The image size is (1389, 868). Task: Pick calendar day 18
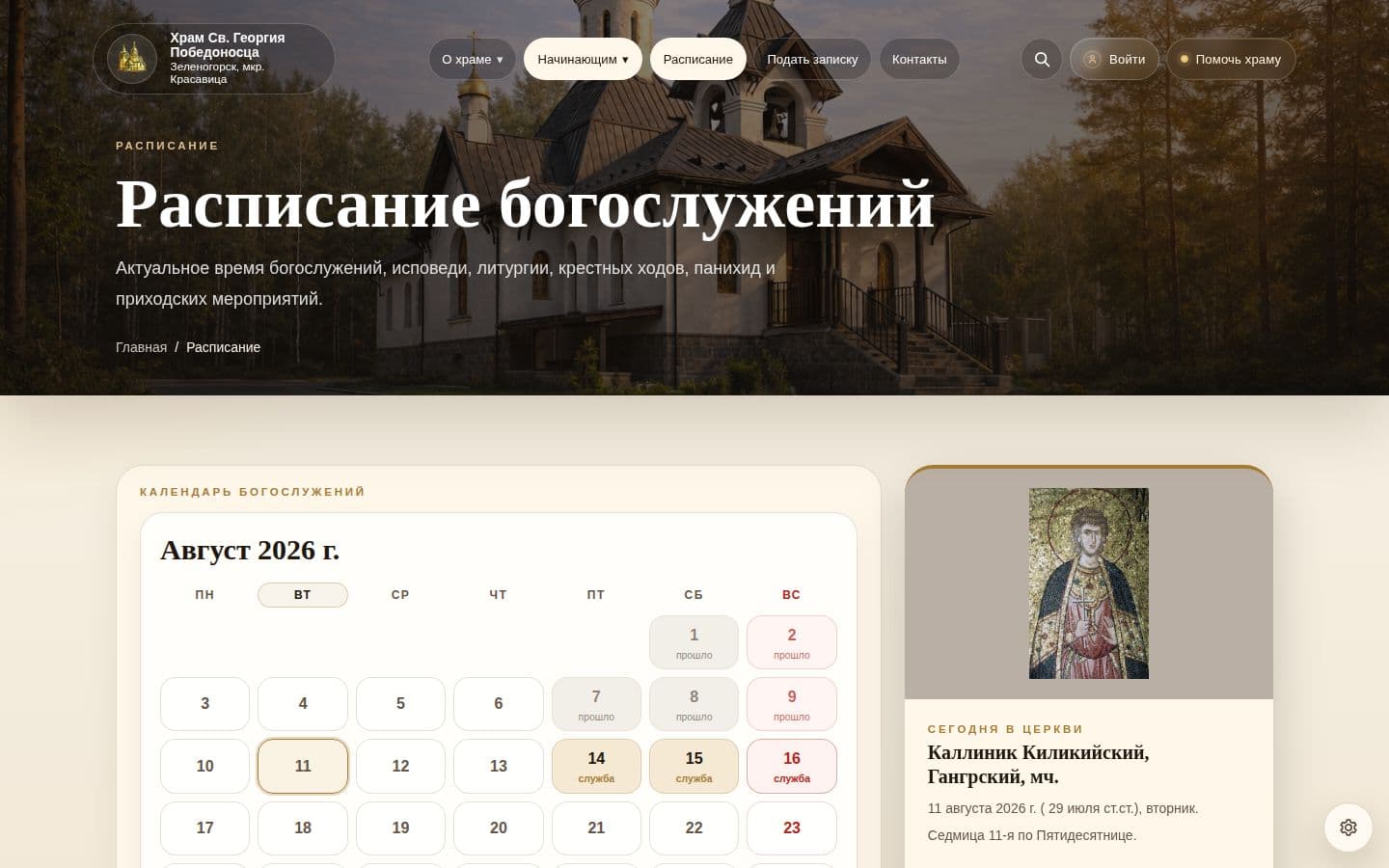click(303, 827)
